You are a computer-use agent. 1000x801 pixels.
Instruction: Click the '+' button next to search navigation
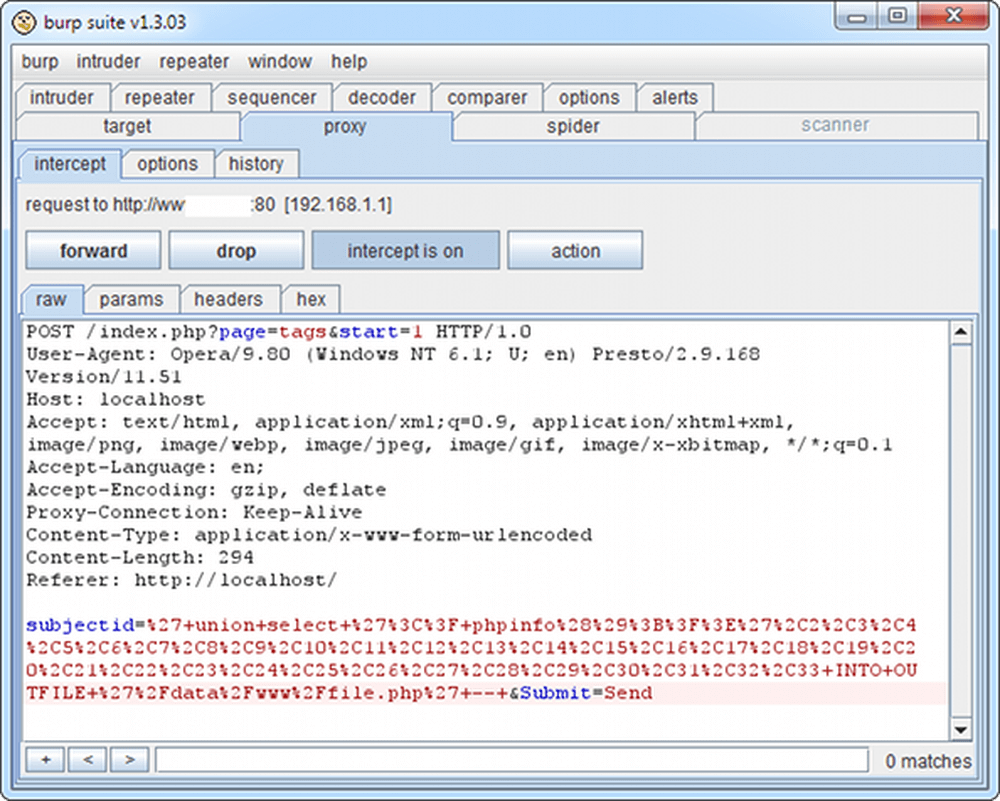point(44,760)
